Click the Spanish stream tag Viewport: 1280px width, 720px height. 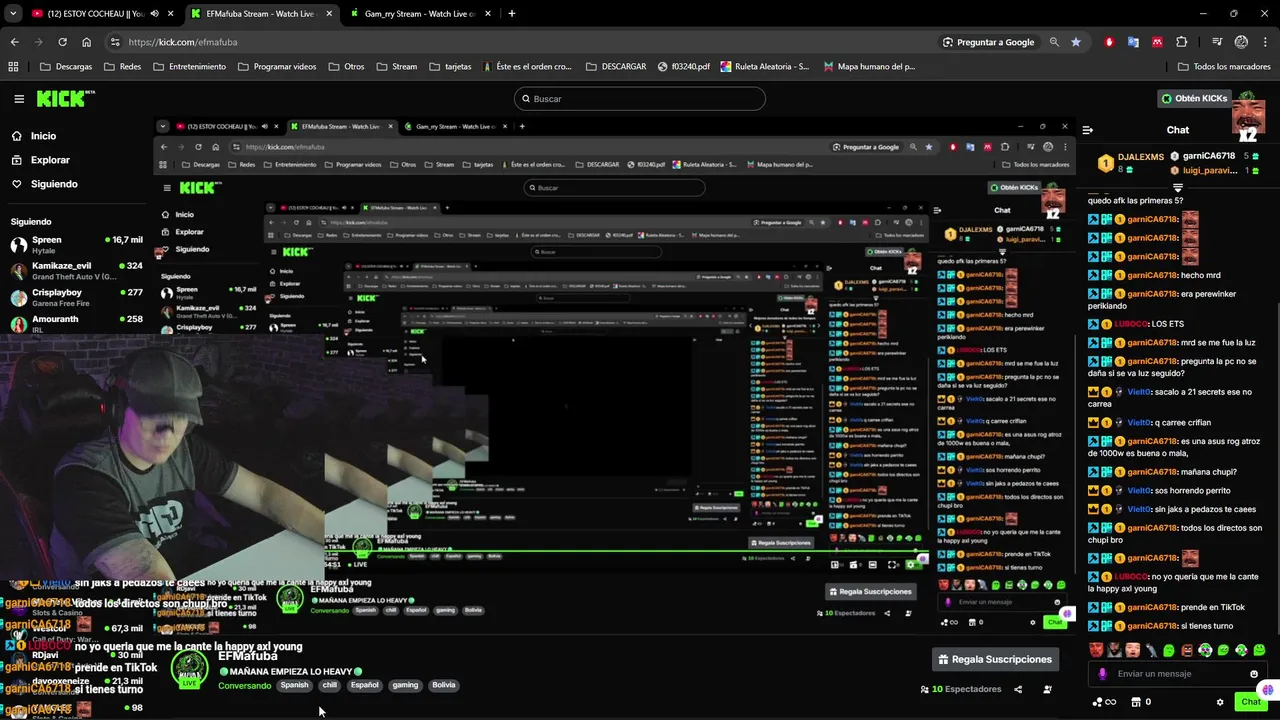(x=294, y=685)
